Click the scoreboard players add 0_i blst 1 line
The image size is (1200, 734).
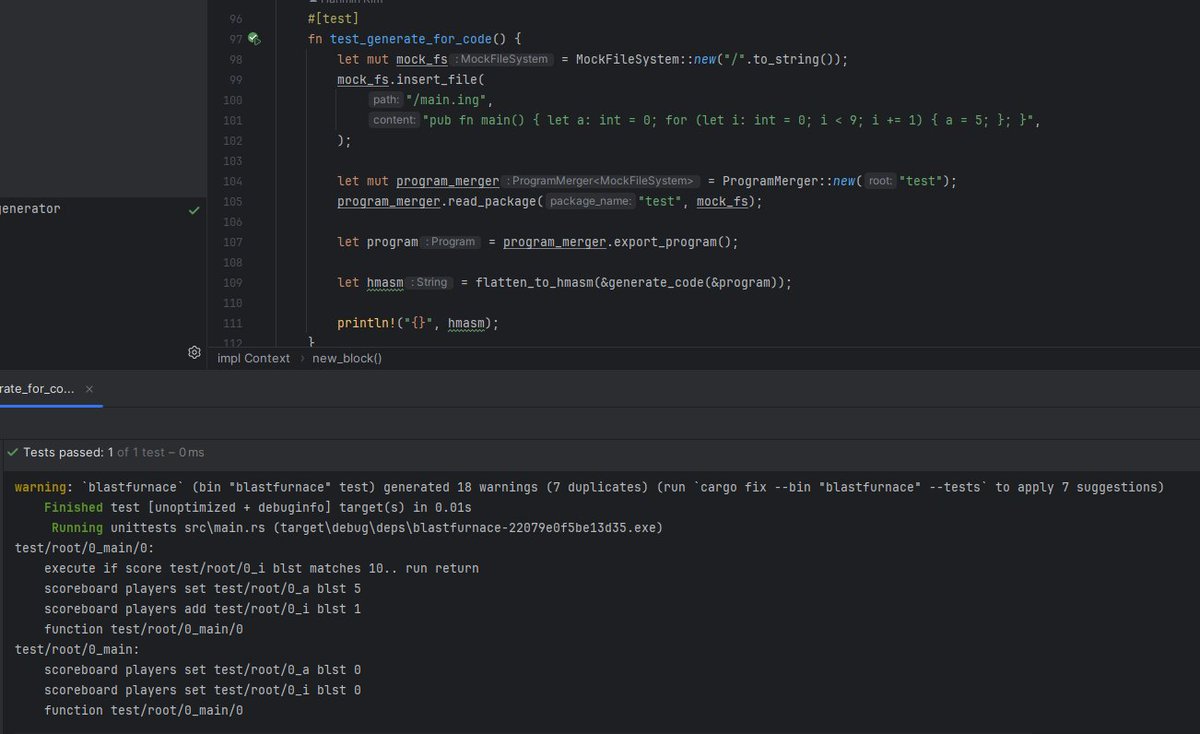coord(202,609)
